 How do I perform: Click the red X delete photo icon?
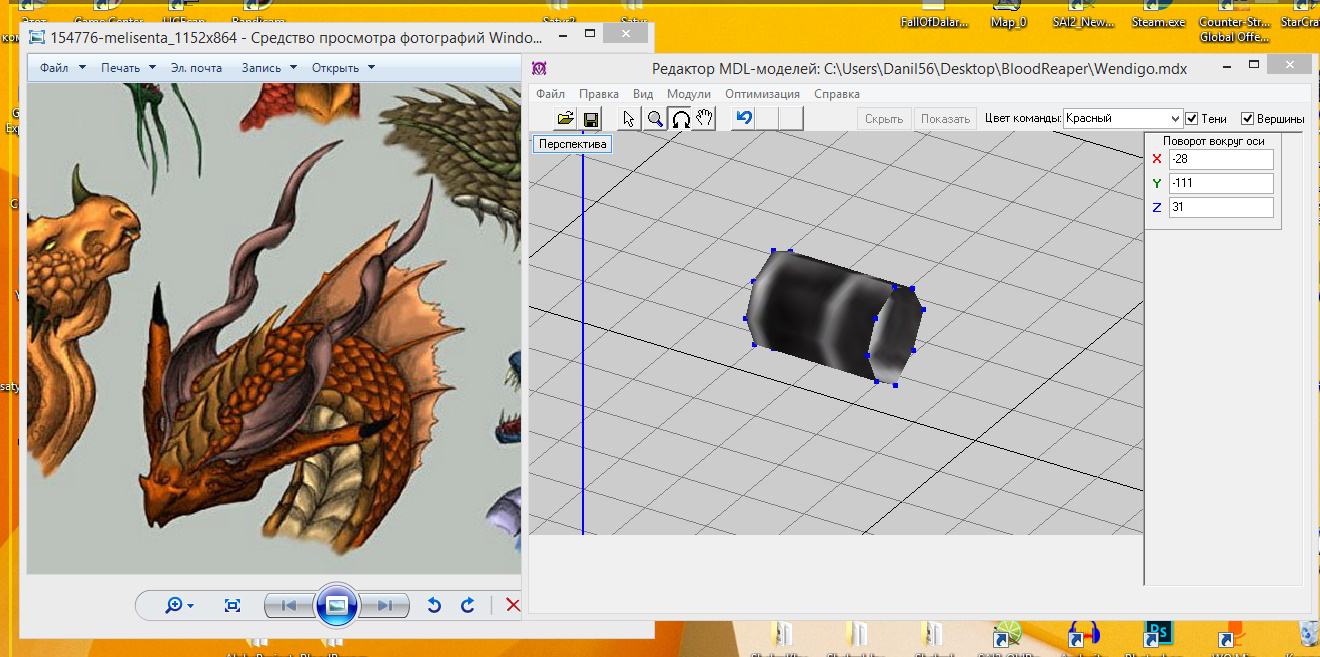(x=513, y=605)
